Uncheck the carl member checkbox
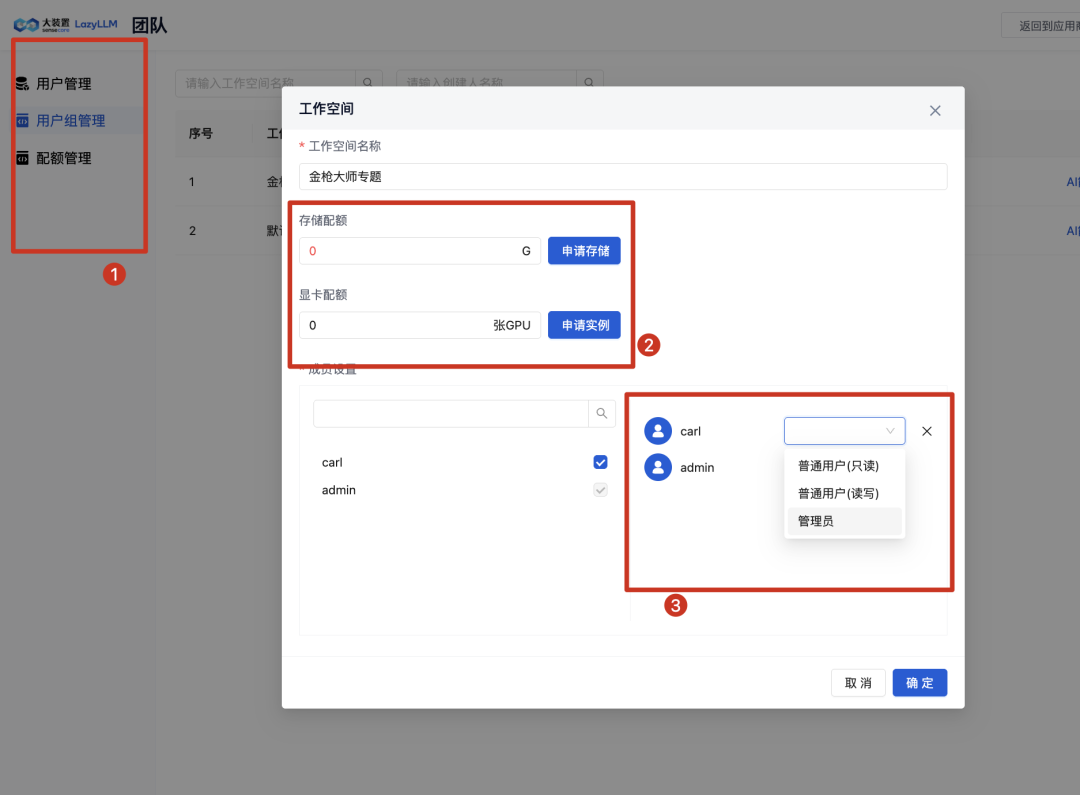The image size is (1080, 795). tap(601, 462)
